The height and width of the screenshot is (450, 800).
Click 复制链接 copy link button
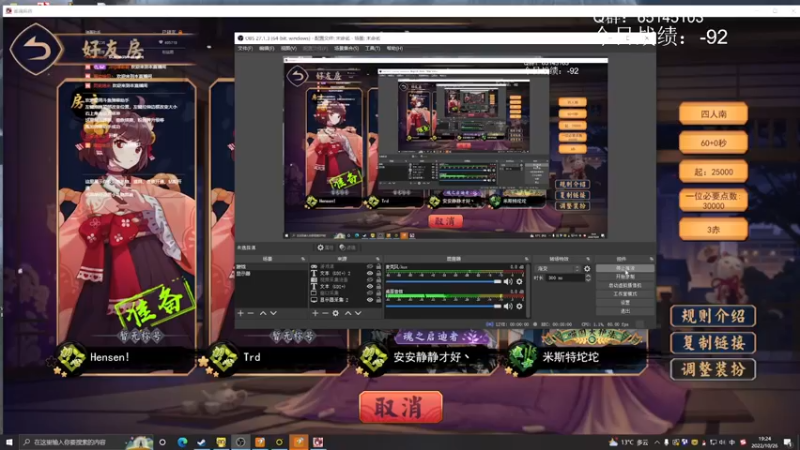(x=713, y=343)
